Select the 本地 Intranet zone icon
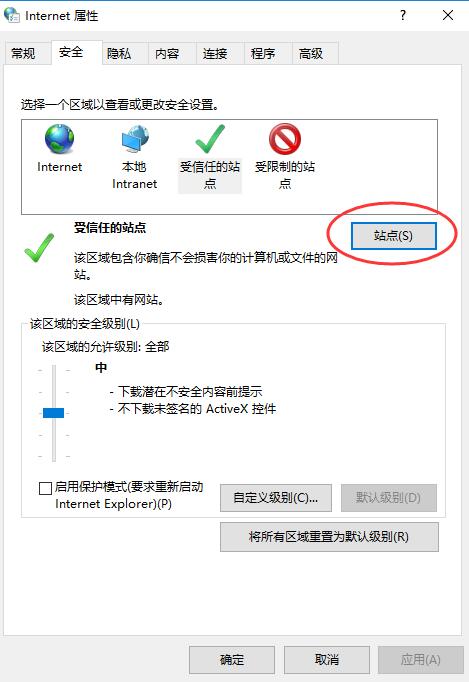Viewport: 469px width, 682px height. [x=135, y=139]
